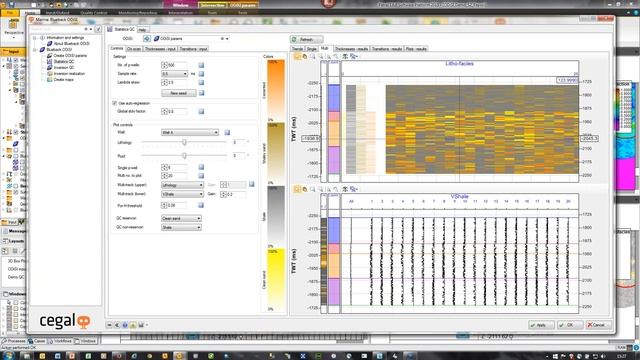Select zoom tool in VShale plot toolbar
This screenshot has width=640, height=360.
point(313,189)
